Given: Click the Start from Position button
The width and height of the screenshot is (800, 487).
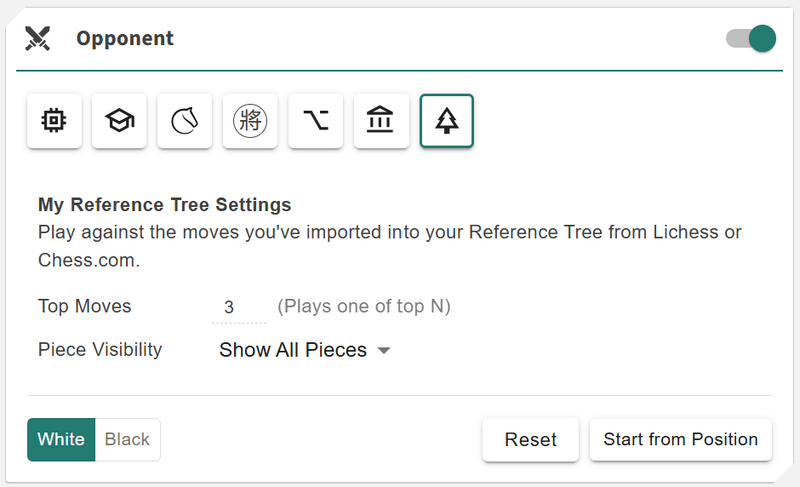Looking at the screenshot, I should pyautogui.click(x=680, y=439).
